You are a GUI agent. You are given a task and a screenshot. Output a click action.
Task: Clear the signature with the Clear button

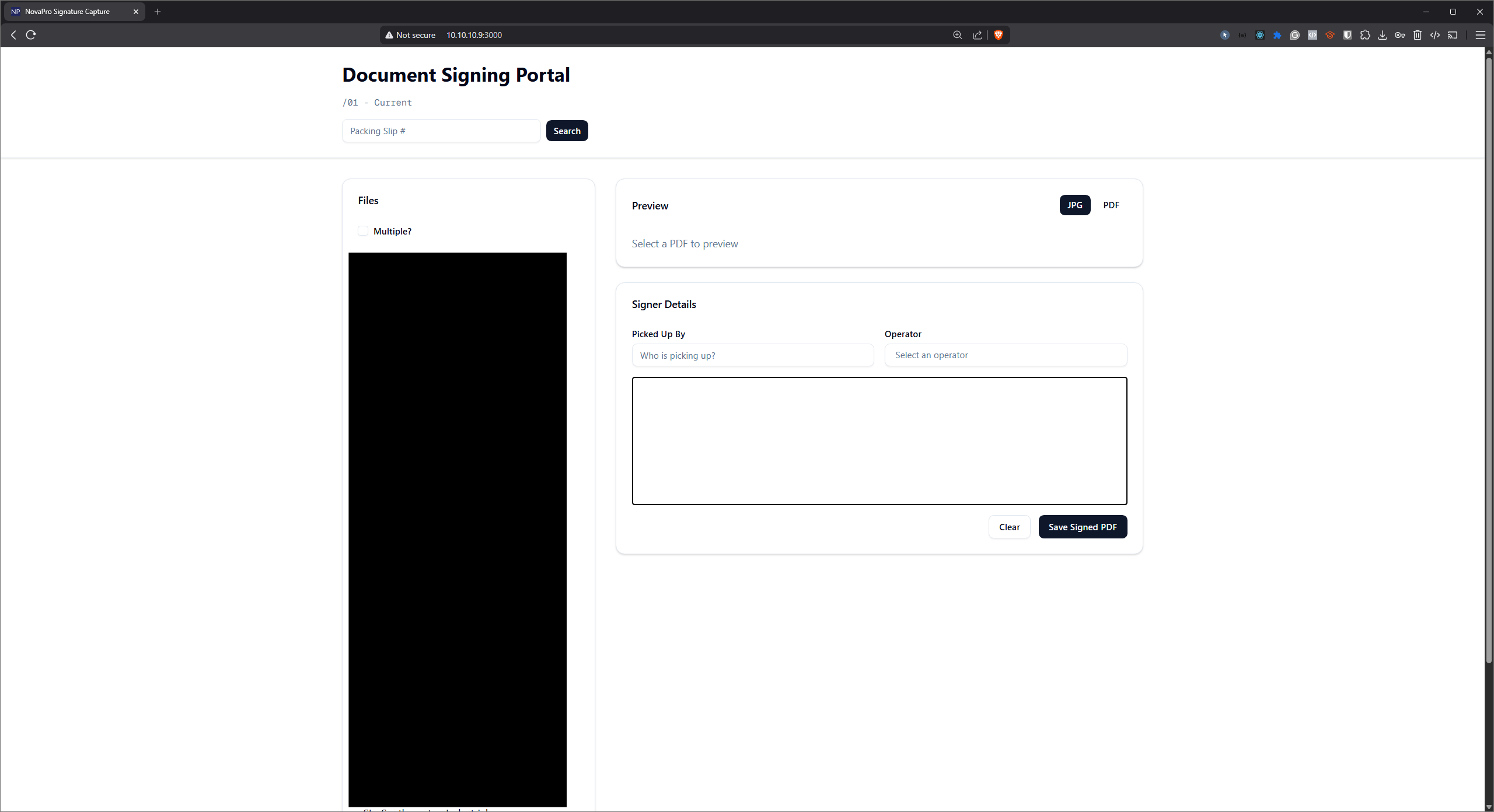pyautogui.click(x=1009, y=527)
